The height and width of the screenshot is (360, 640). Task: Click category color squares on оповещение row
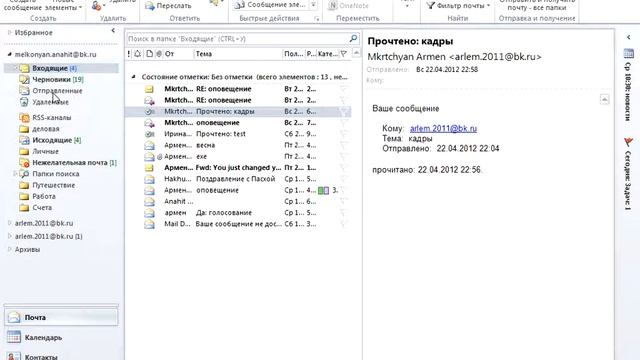tap(323, 190)
